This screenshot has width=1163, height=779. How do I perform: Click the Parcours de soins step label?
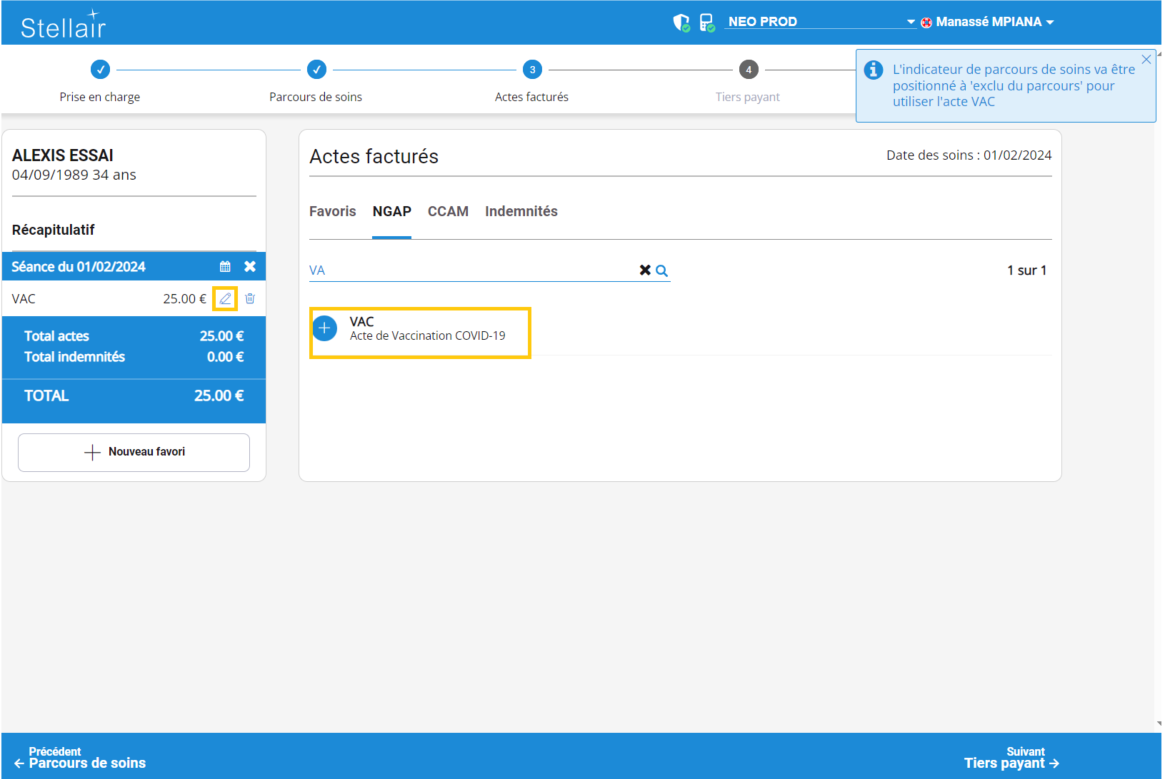click(x=315, y=96)
